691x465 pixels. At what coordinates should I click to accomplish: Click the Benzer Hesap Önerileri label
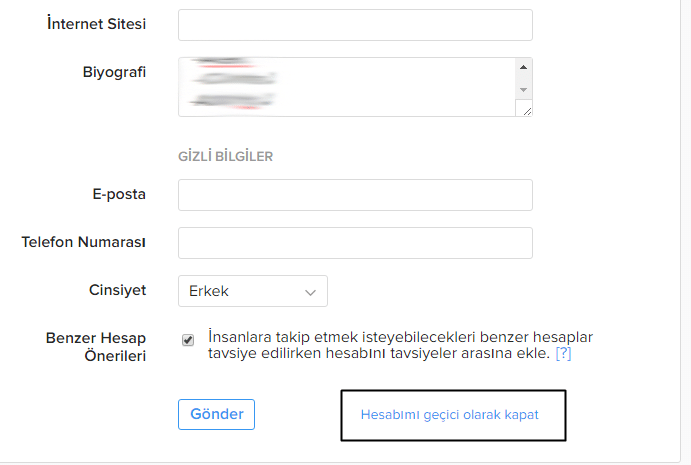[x=96, y=347]
